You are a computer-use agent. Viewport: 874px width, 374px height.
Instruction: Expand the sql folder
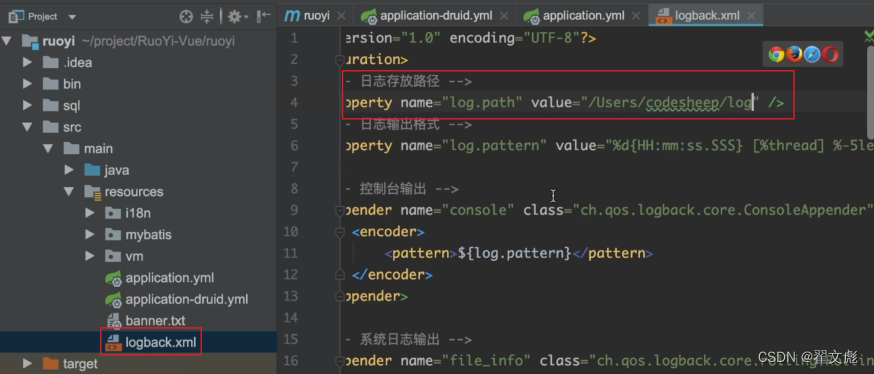(27, 105)
